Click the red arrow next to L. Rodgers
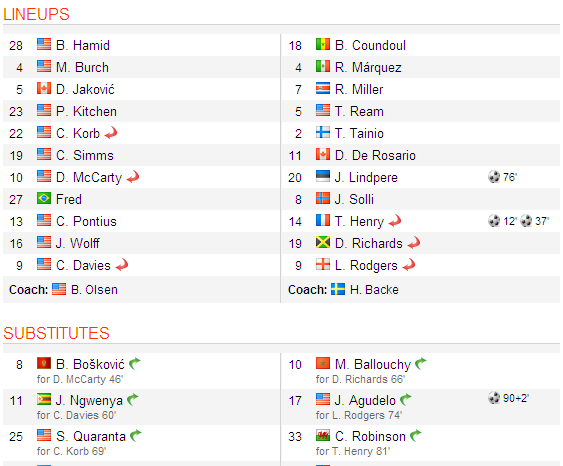563x466 pixels. pos(409,265)
